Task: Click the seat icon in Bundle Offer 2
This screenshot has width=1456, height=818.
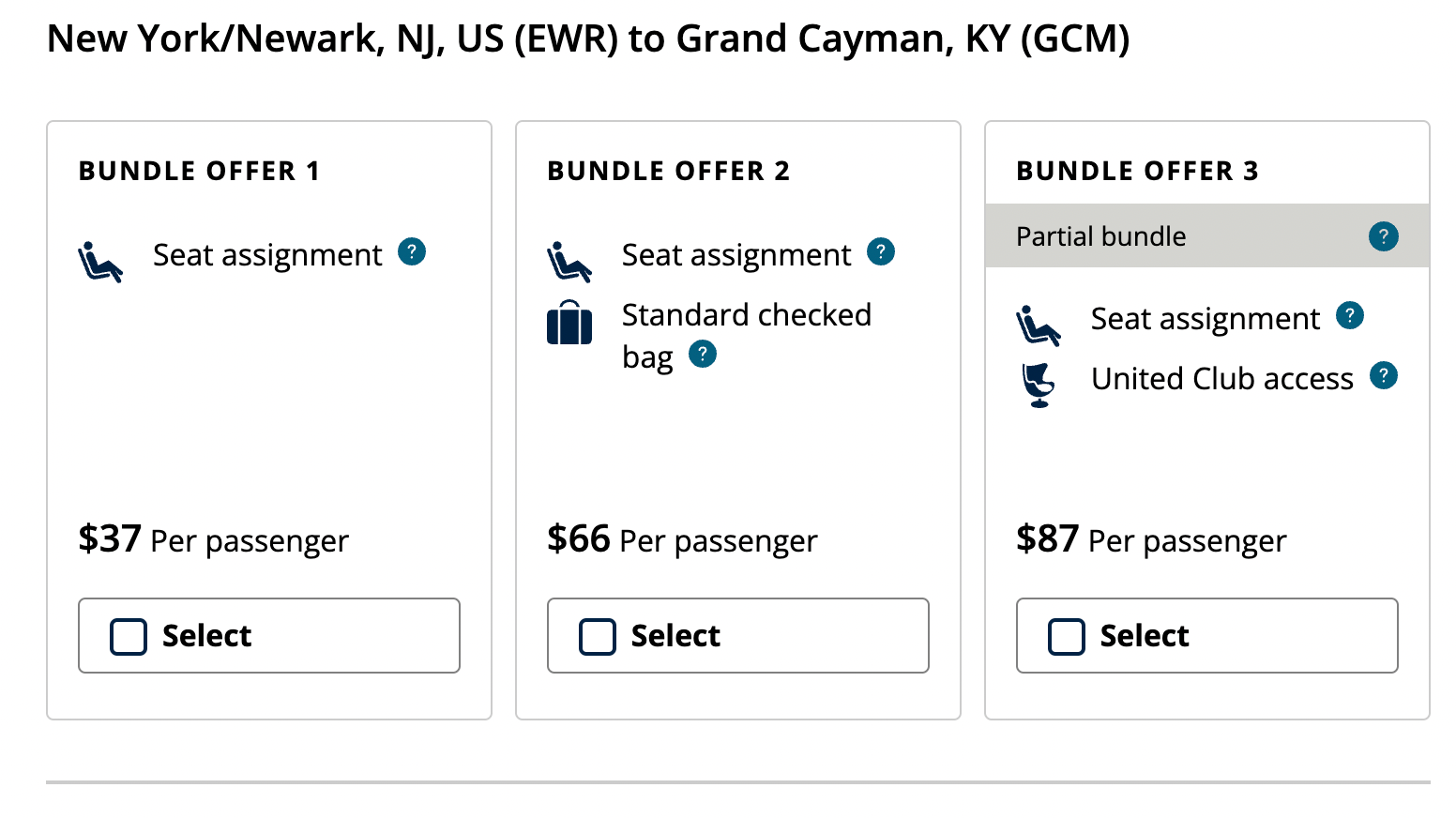Action: coord(569,262)
